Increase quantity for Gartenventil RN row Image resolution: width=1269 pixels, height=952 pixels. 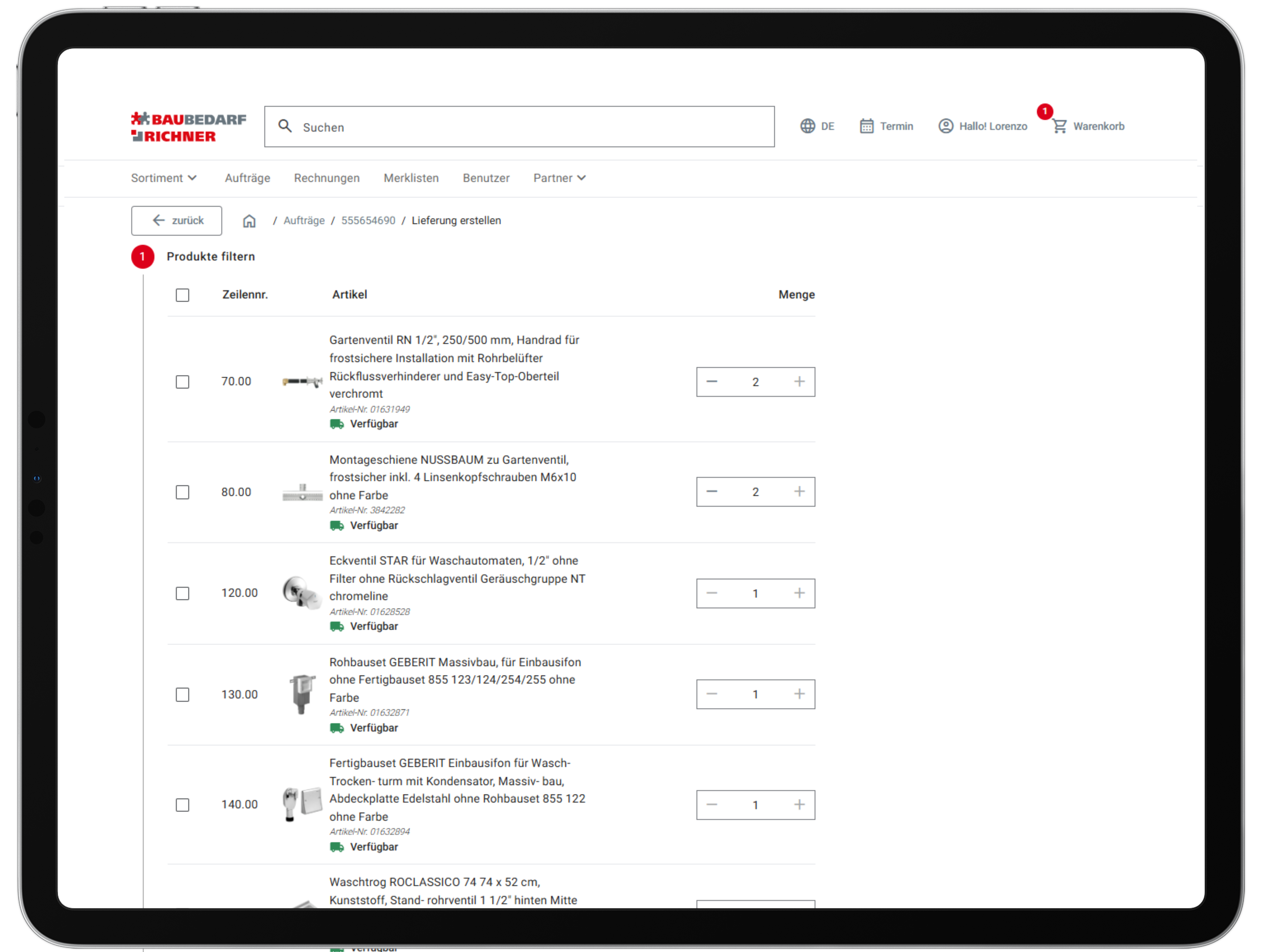tap(799, 382)
